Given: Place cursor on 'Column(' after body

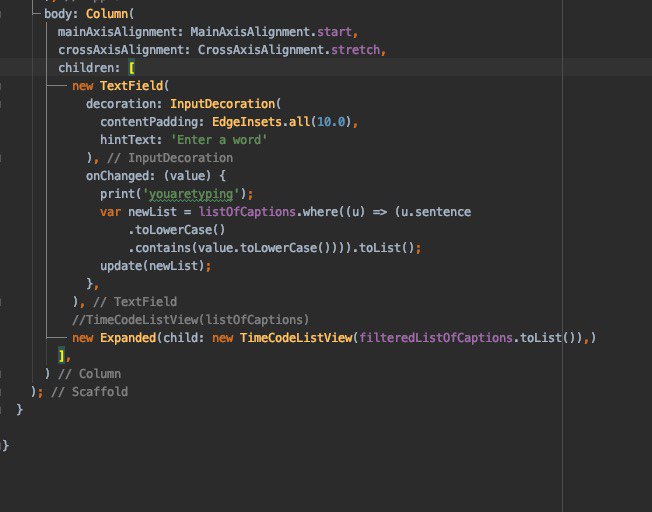Looking at the screenshot, I should pyautogui.click(x=110, y=14).
